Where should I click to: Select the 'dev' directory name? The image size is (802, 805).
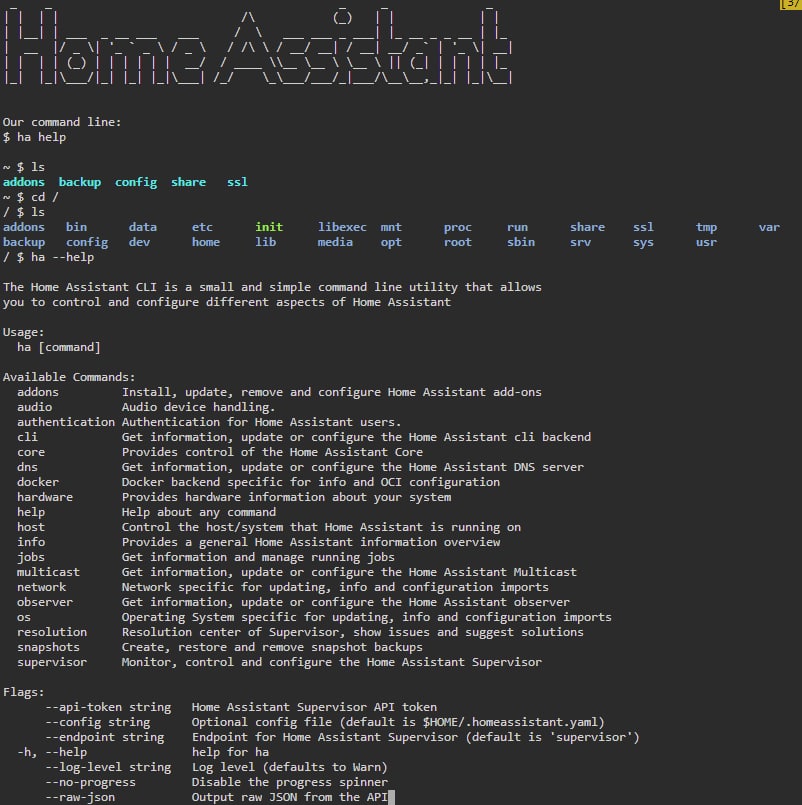tap(140, 242)
